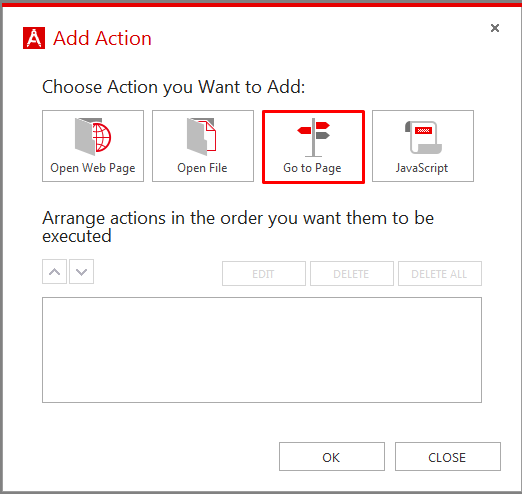Click the red compass app logo
This screenshot has height=494, width=522.
click(x=34, y=38)
